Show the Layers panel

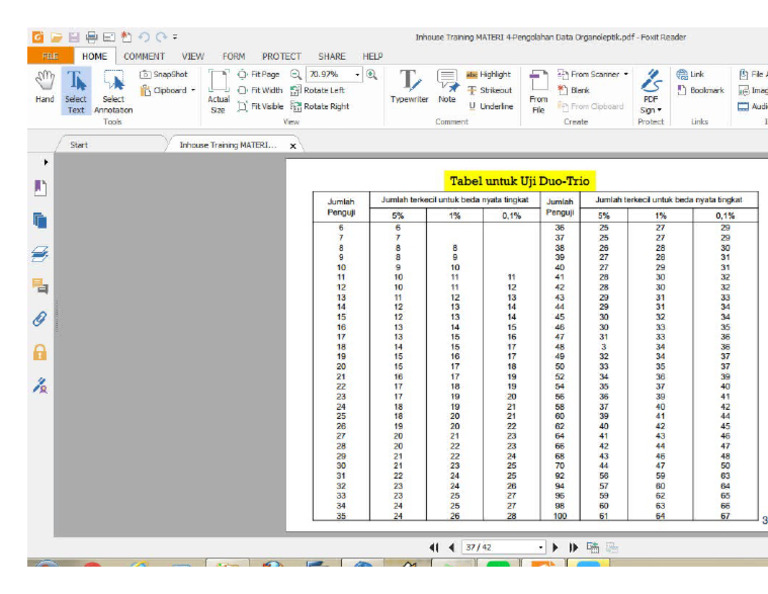40,254
